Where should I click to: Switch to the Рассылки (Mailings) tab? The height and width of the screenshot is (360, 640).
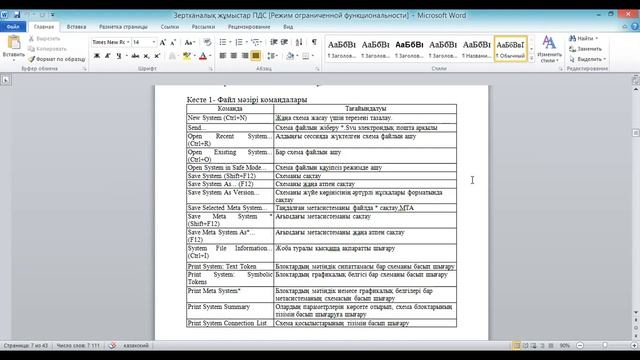tap(203, 27)
